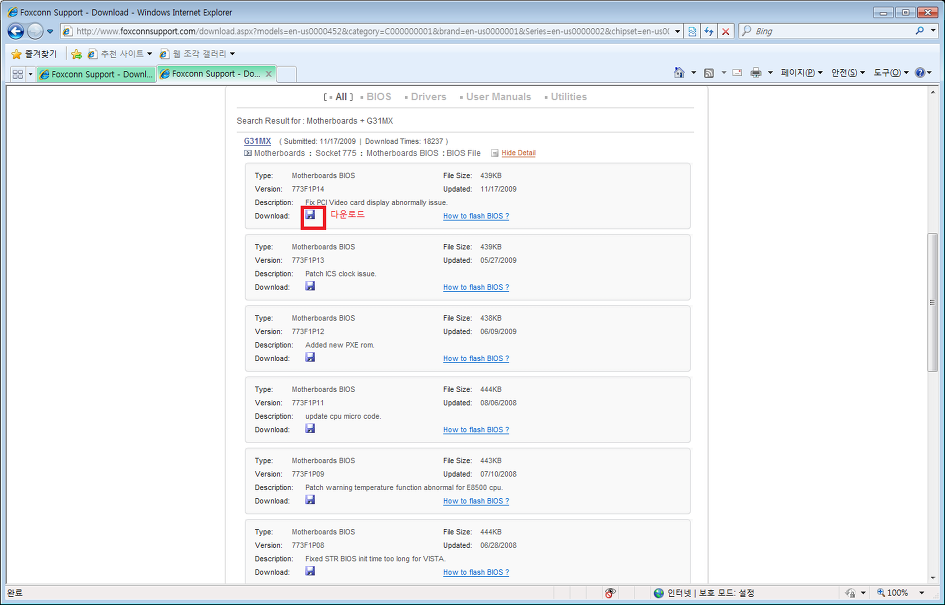Select the All filter tab
The height and width of the screenshot is (605, 945).
click(x=339, y=97)
